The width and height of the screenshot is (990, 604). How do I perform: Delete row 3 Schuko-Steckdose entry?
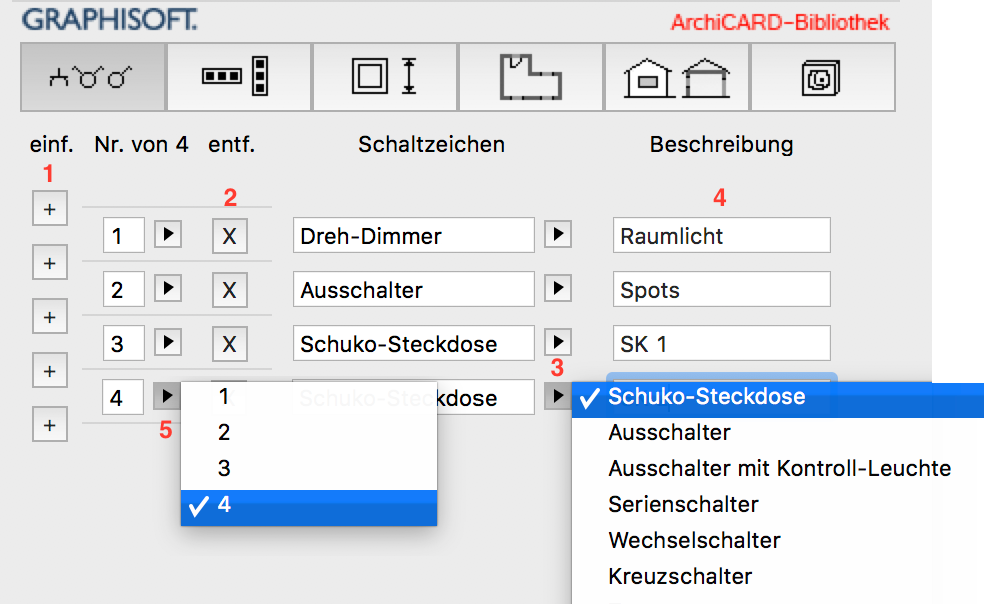229,344
